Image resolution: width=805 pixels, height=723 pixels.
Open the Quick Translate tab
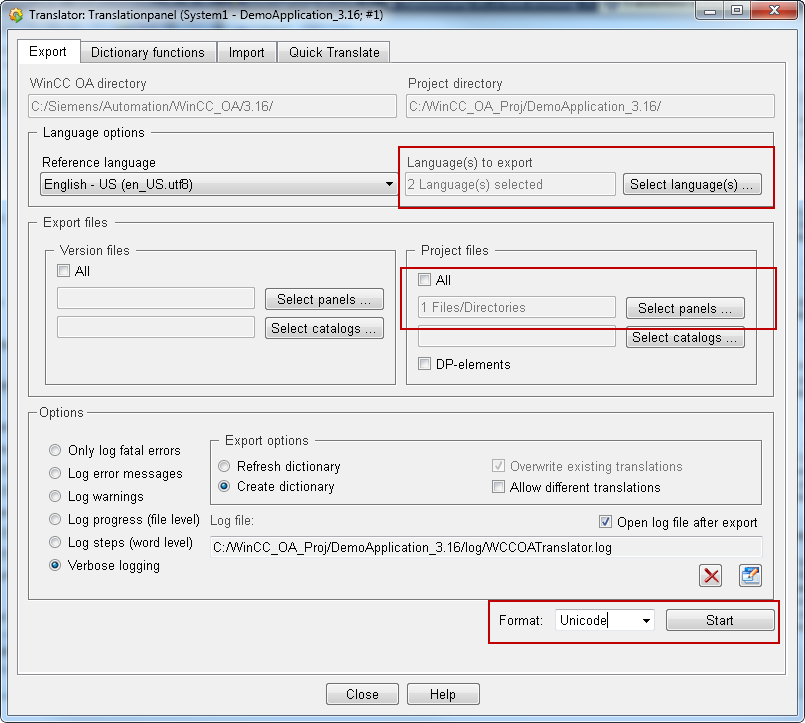pos(334,52)
